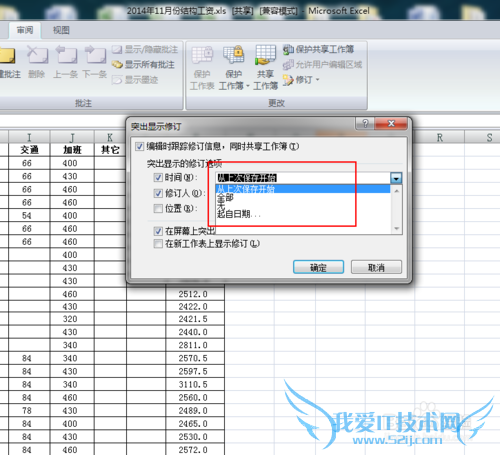Toggle track changes while editing checkbox
The width and height of the screenshot is (500, 455).
[x=139, y=146]
